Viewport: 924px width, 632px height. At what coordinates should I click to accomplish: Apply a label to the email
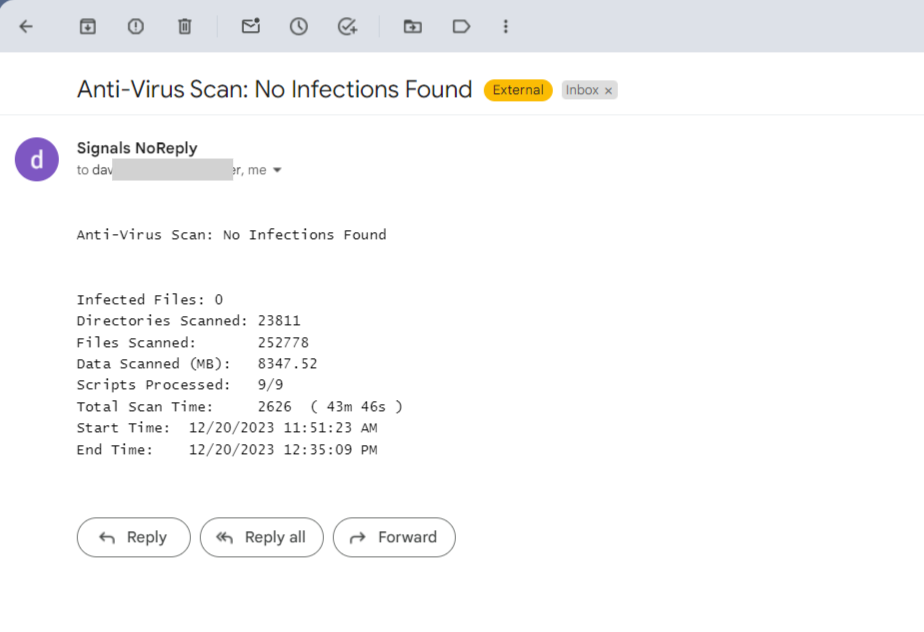[x=461, y=26]
